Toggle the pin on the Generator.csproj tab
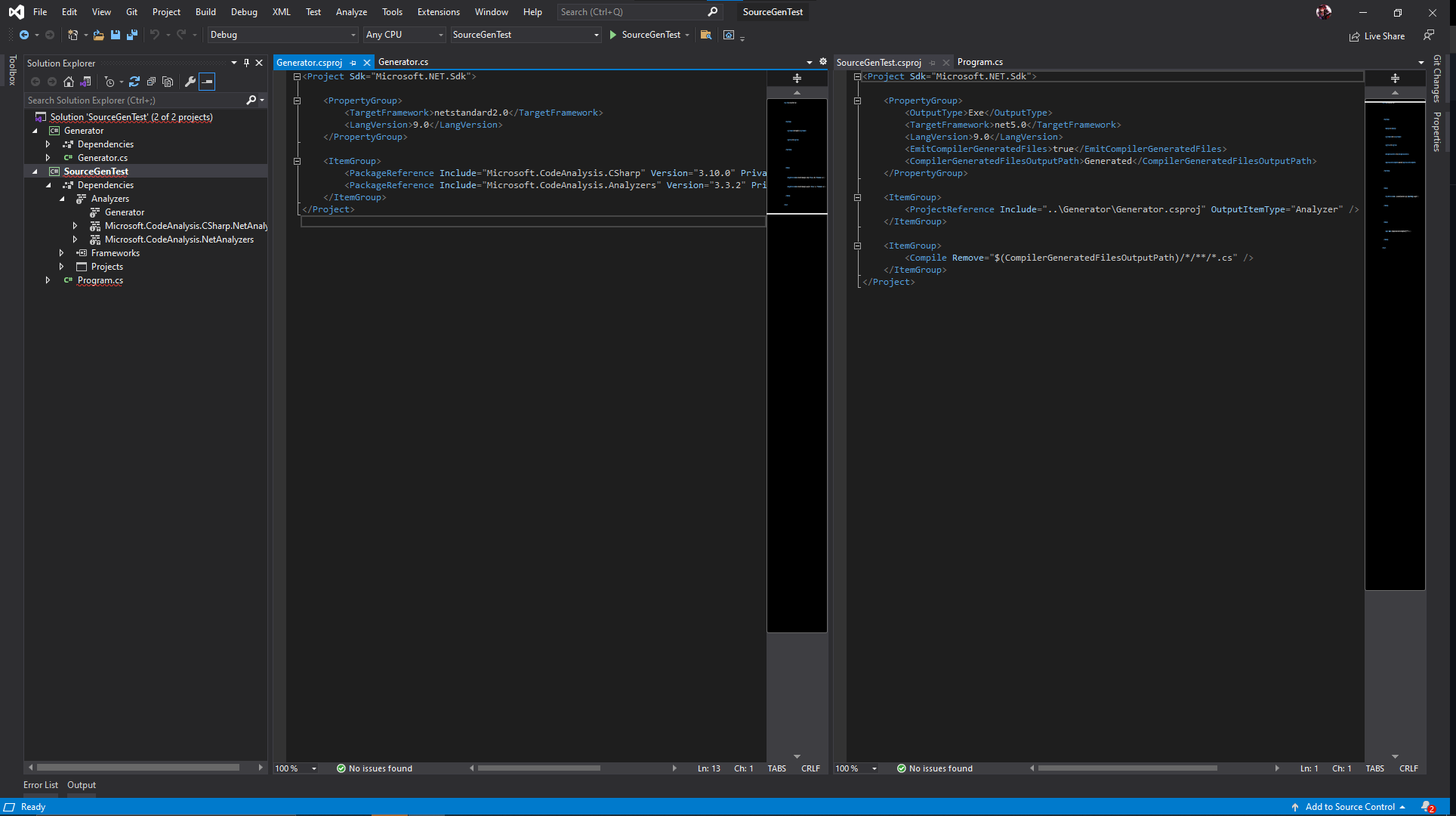 [353, 63]
